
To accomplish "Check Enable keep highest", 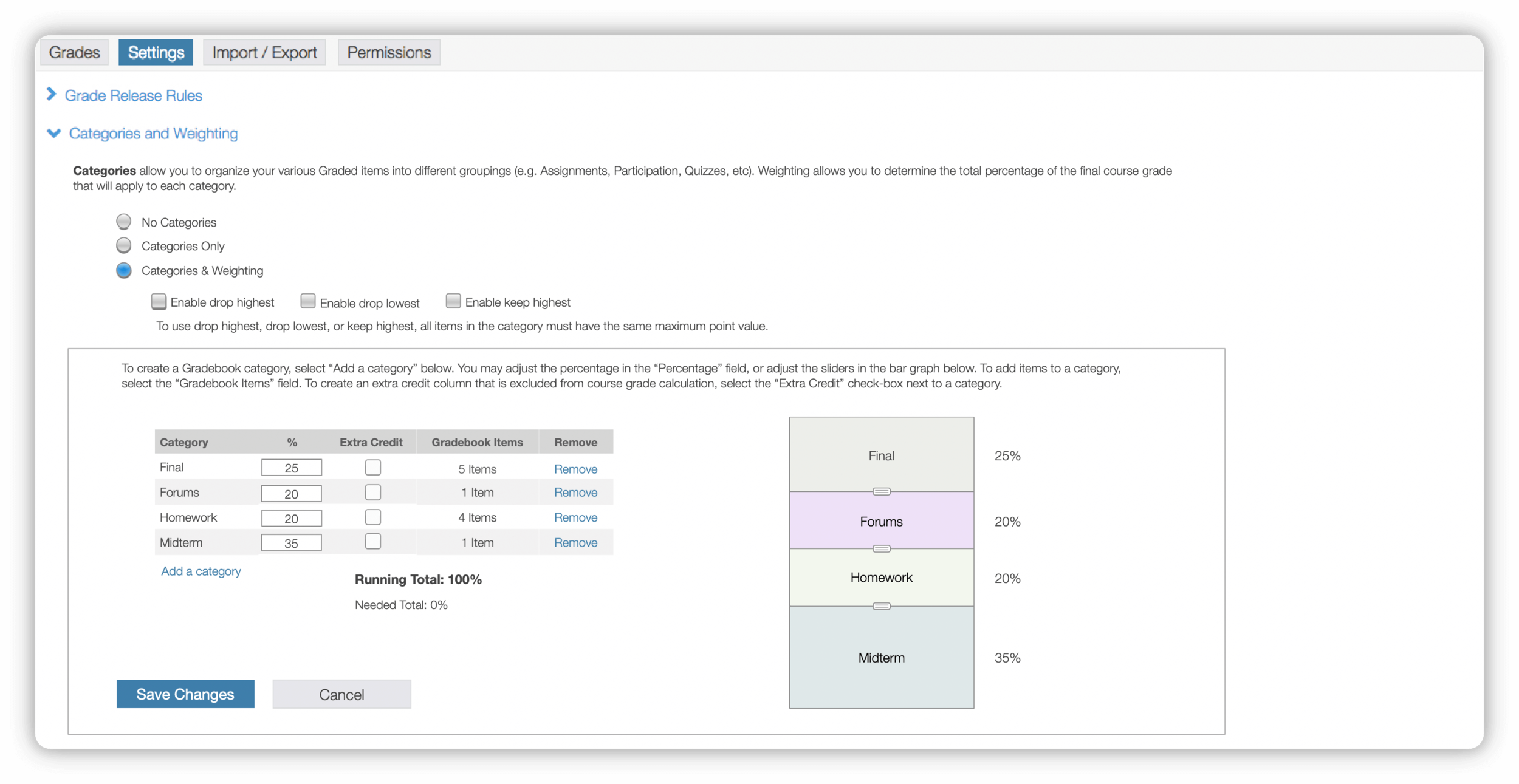I will click(x=453, y=301).
